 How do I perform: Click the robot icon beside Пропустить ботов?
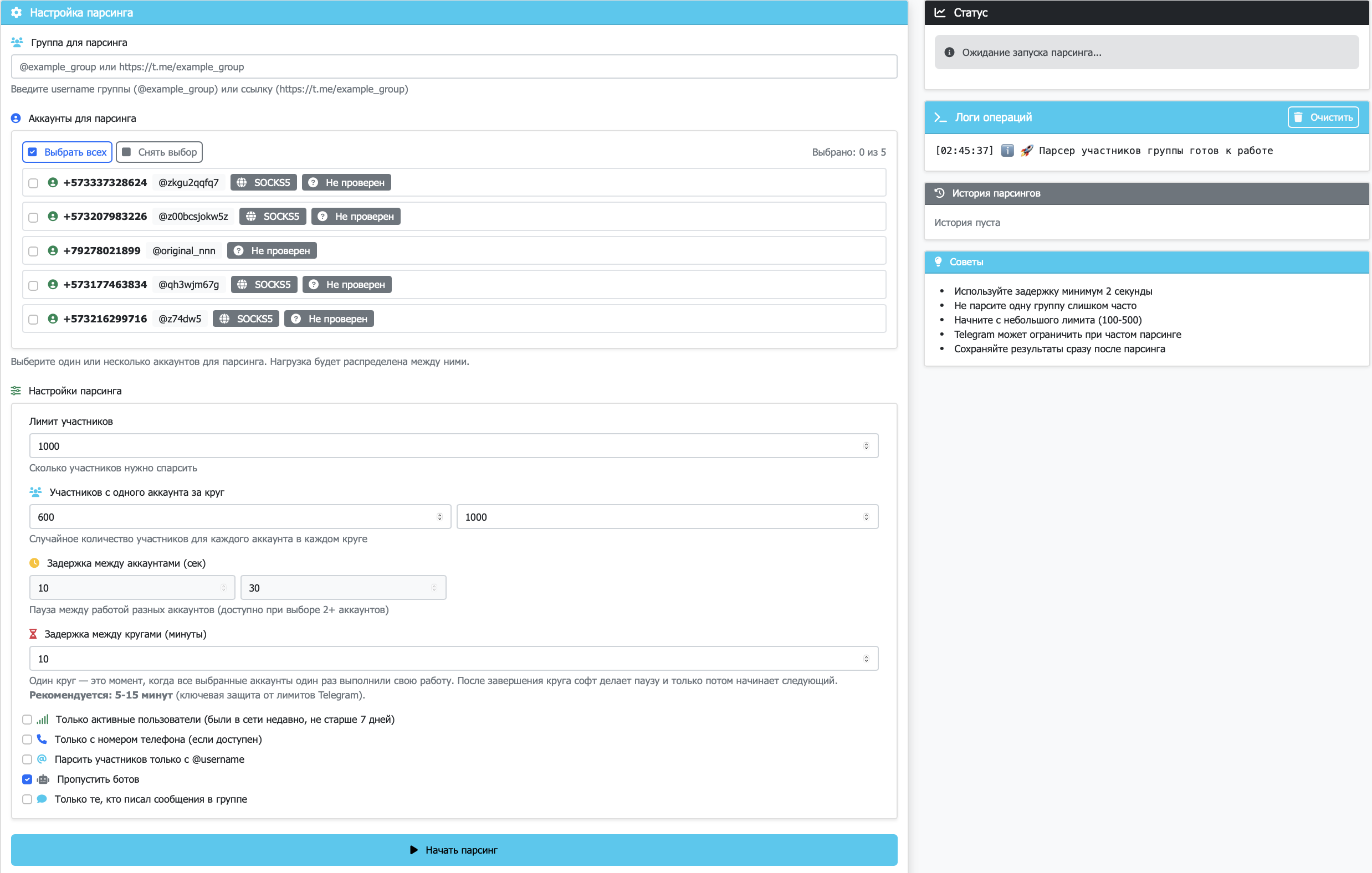coord(43,779)
